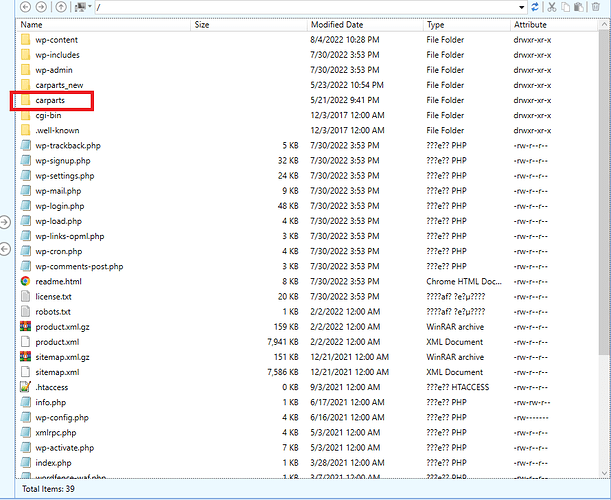Select xmlrpc.php file name

tap(56, 433)
